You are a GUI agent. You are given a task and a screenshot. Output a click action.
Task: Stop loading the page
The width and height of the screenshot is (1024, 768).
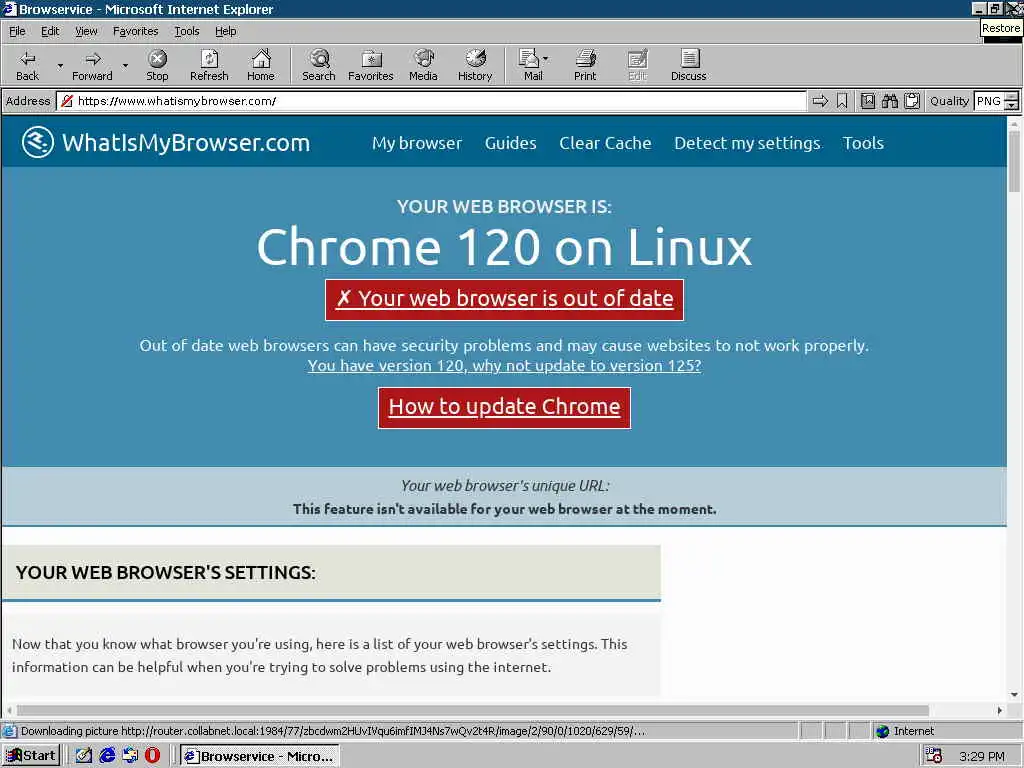point(157,65)
